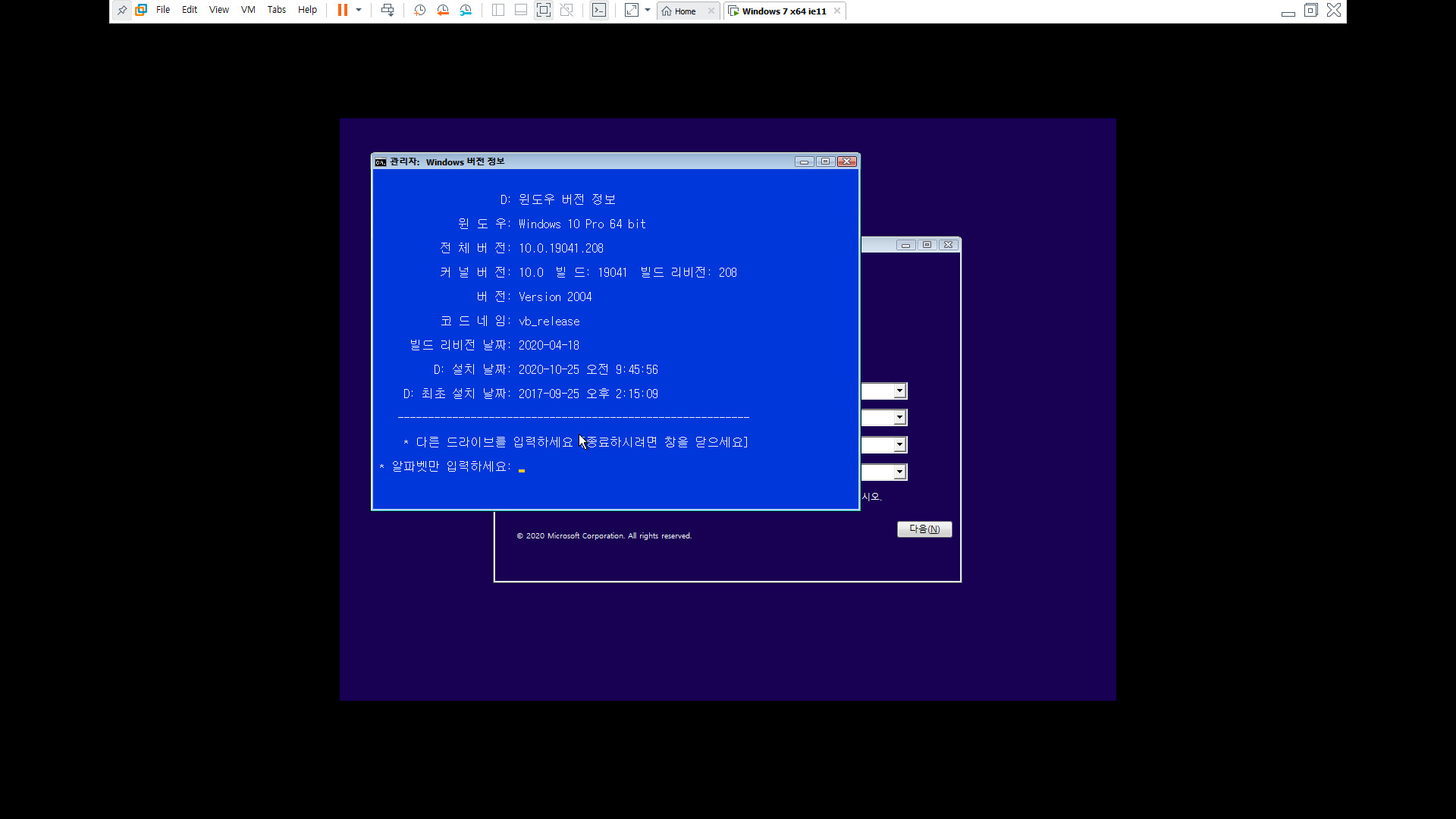Click the VMware Workstation logo icon

(141, 11)
